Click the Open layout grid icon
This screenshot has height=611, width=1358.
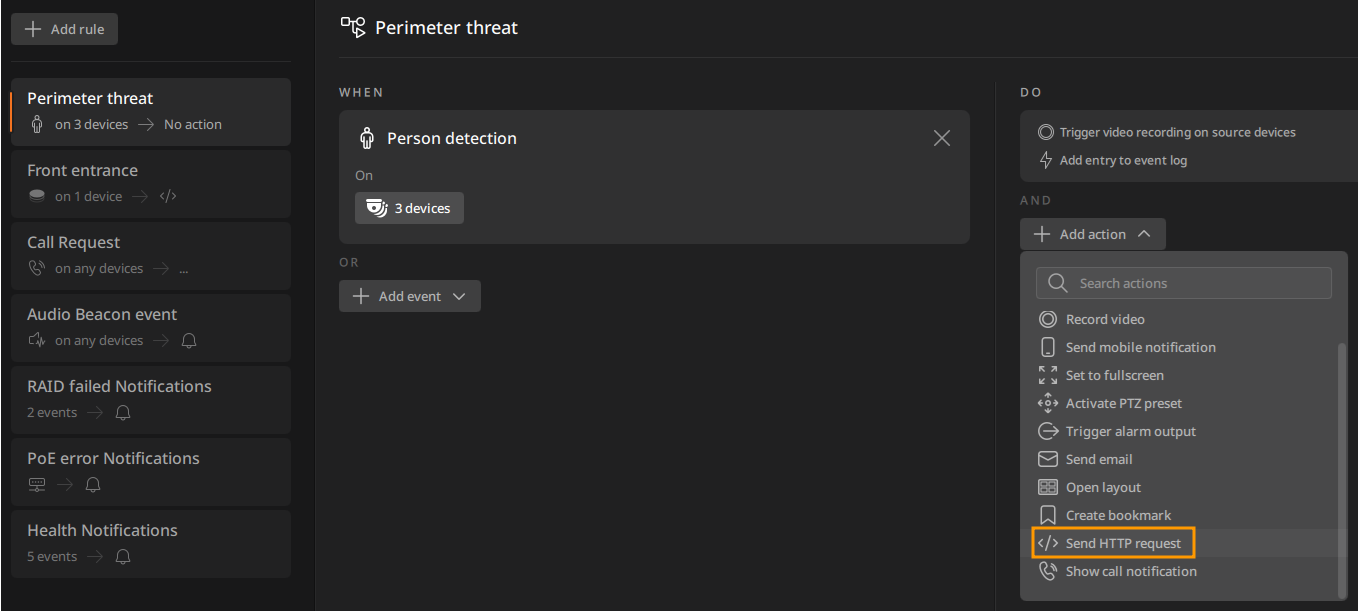(1048, 487)
